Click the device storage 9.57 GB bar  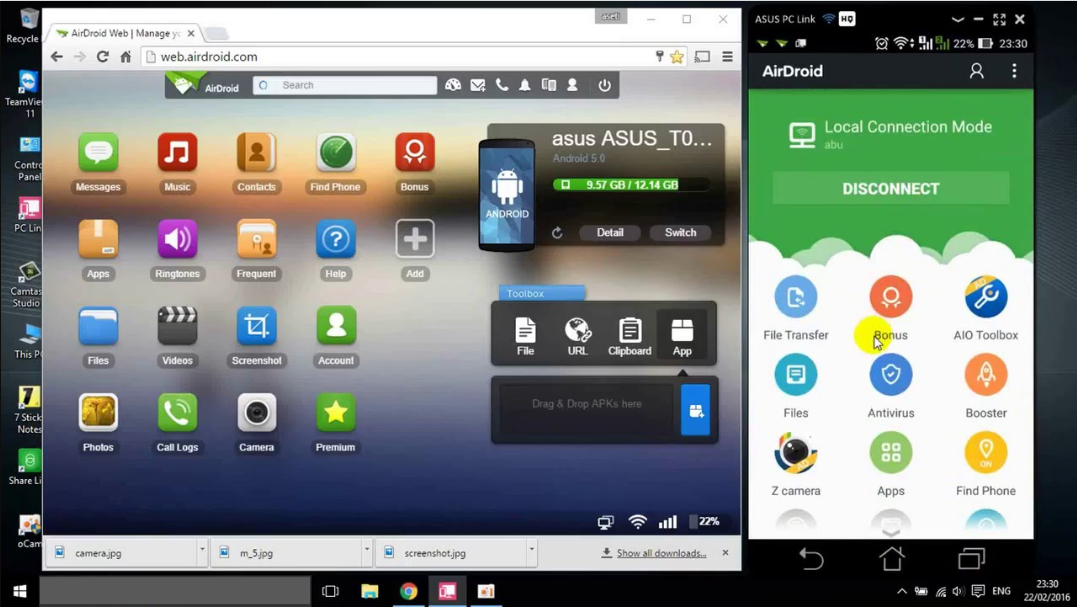pos(631,185)
